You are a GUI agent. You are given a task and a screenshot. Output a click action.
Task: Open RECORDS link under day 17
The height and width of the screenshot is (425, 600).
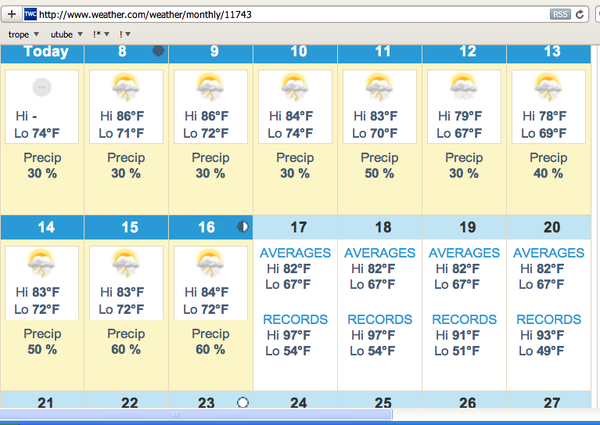point(295,319)
